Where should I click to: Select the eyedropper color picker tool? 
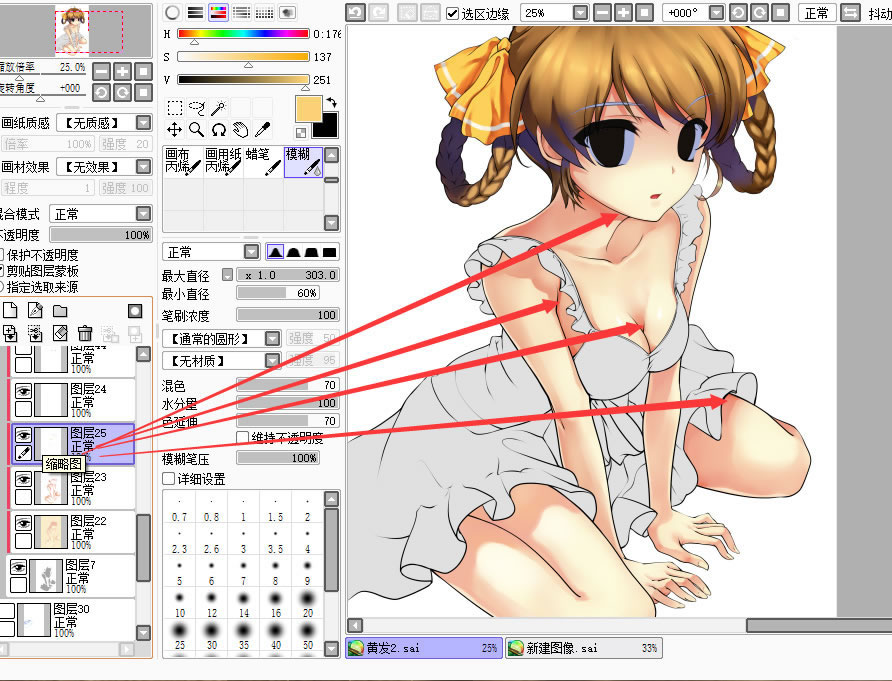(x=262, y=130)
